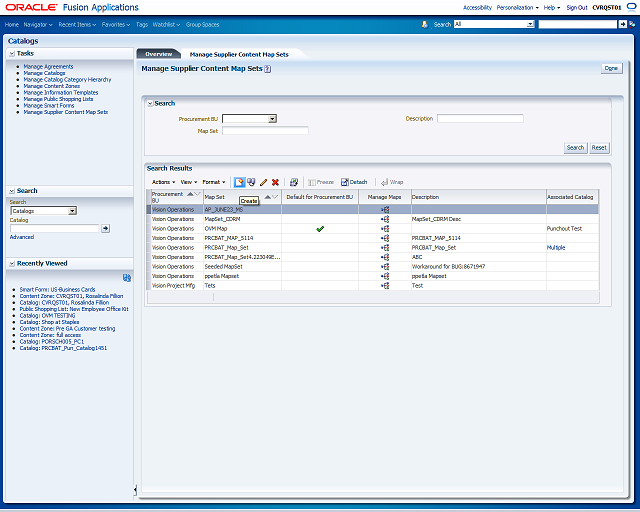This screenshot has height=512, width=640.
Task: Open Smart Form: US-Business Cards recent item
Action: pyautogui.click(x=58, y=289)
